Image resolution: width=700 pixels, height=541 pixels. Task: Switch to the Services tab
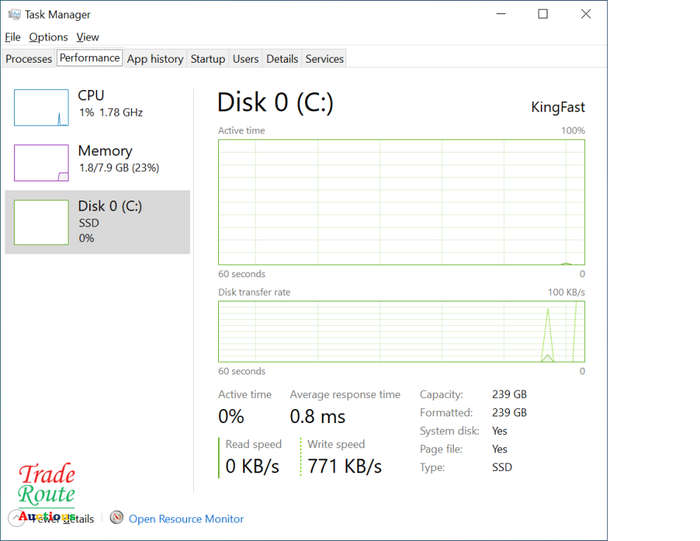pos(325,58)
